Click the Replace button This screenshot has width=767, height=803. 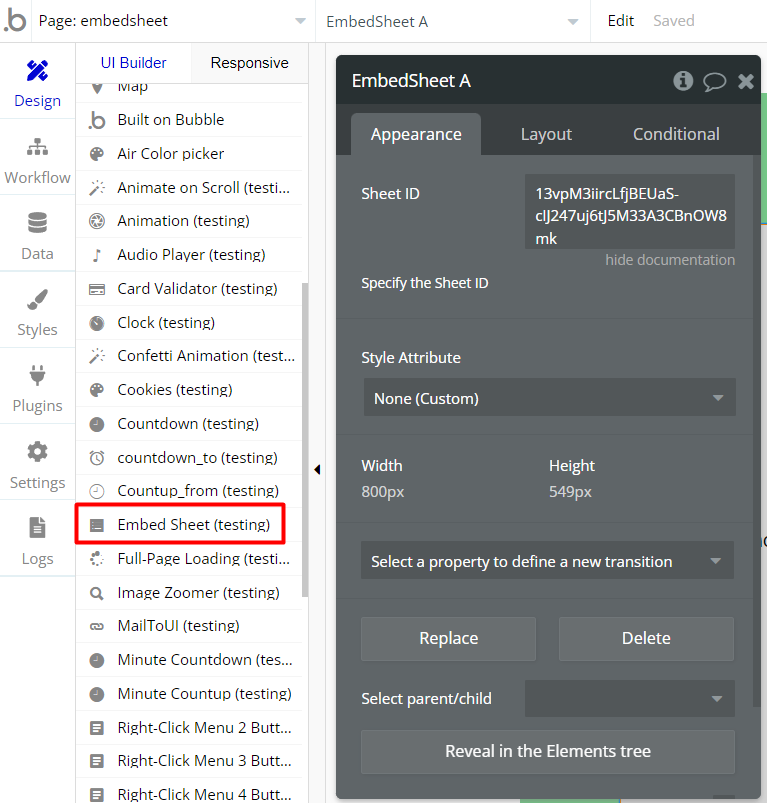tap(448, 638)
